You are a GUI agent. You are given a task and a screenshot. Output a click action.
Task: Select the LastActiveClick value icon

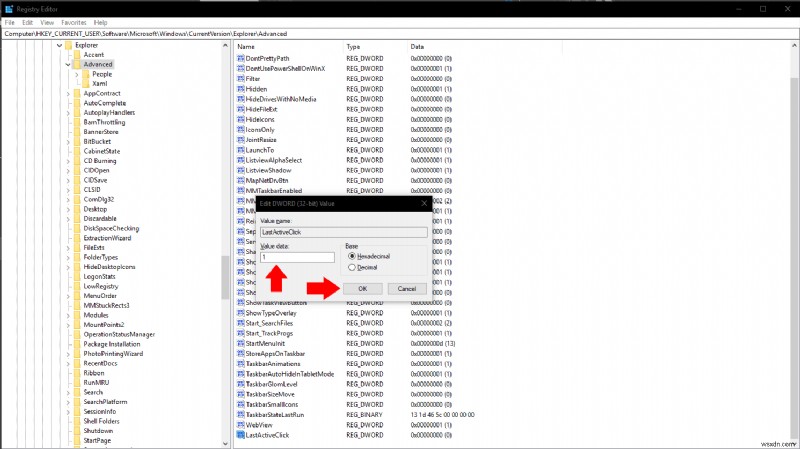coord(241,435)
